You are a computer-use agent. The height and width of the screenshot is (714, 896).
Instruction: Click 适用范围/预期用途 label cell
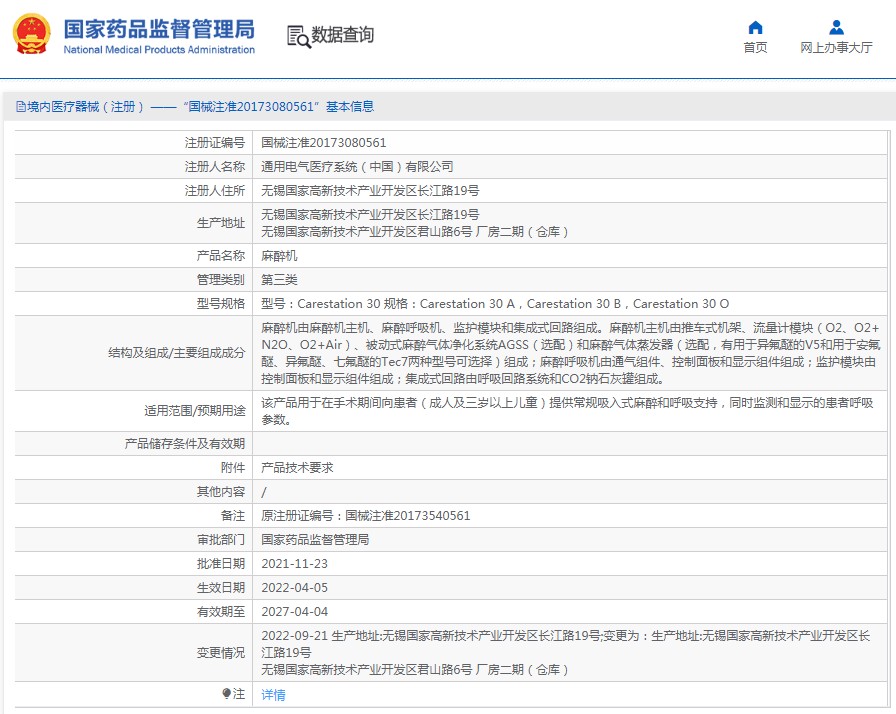pyautogui.click(x=133, y=411)
